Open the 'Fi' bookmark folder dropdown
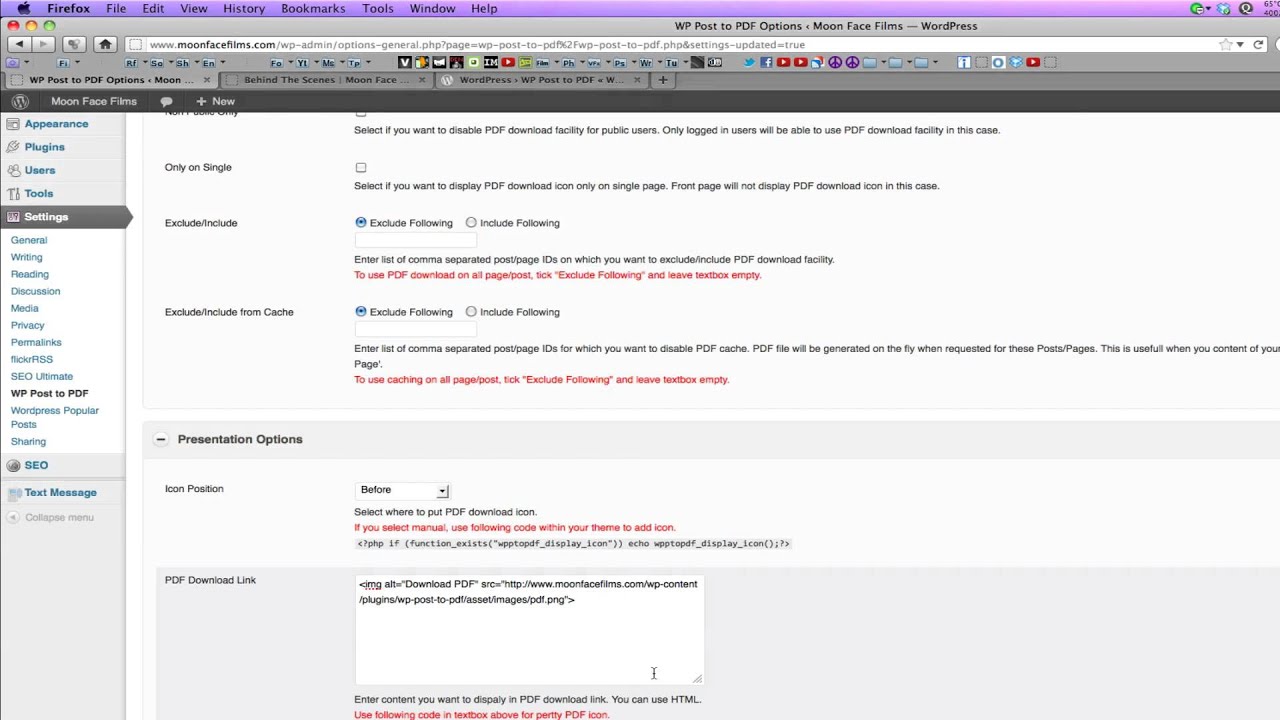The height and width of the screenshot is (720, 1280). coord(67,62)
